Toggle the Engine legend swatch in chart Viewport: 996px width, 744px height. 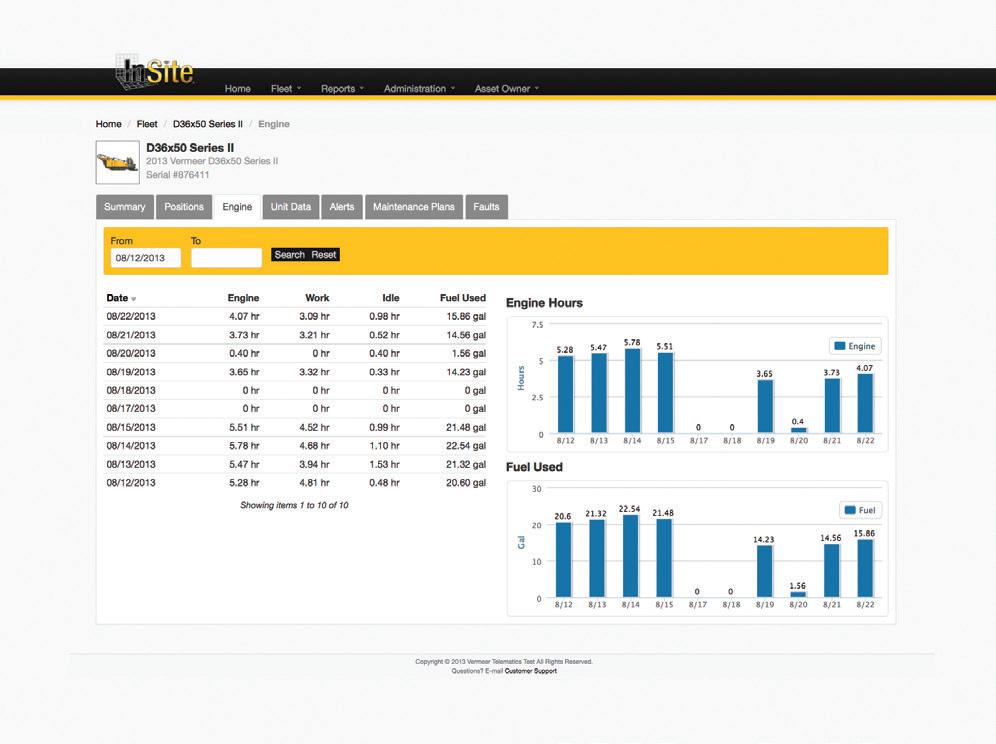click(x=839, y=346)
